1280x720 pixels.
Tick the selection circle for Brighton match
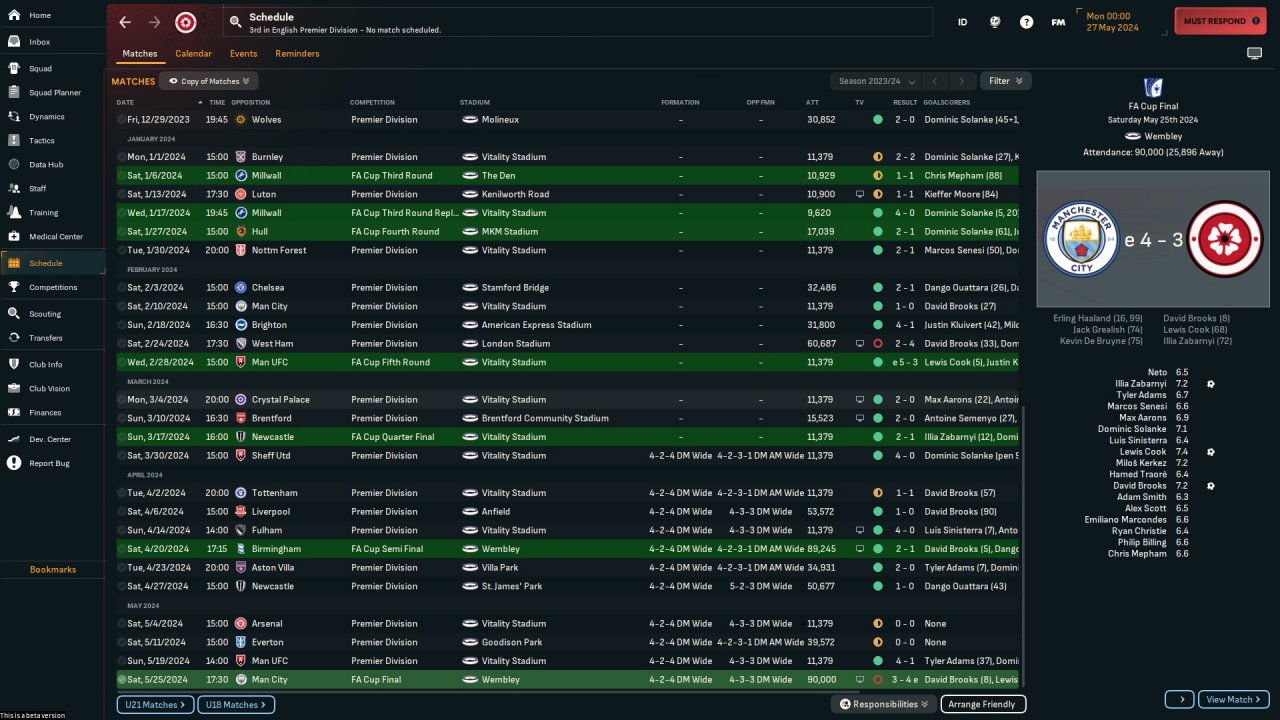(x=122, y=325)
